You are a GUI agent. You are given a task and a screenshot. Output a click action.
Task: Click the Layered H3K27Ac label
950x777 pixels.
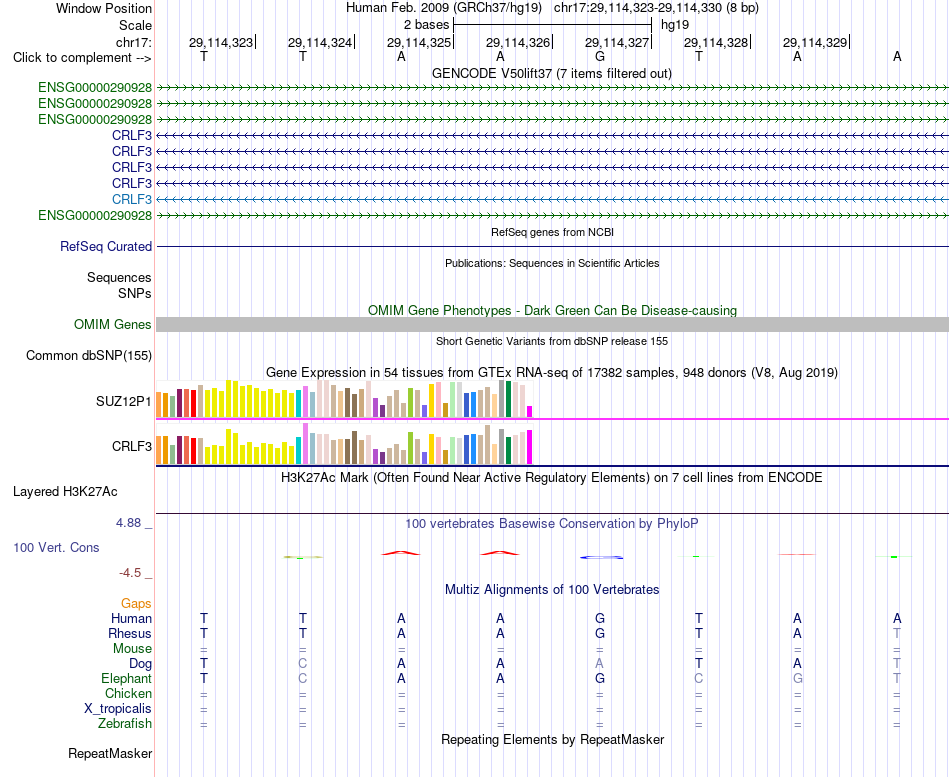tap(65, 492)
